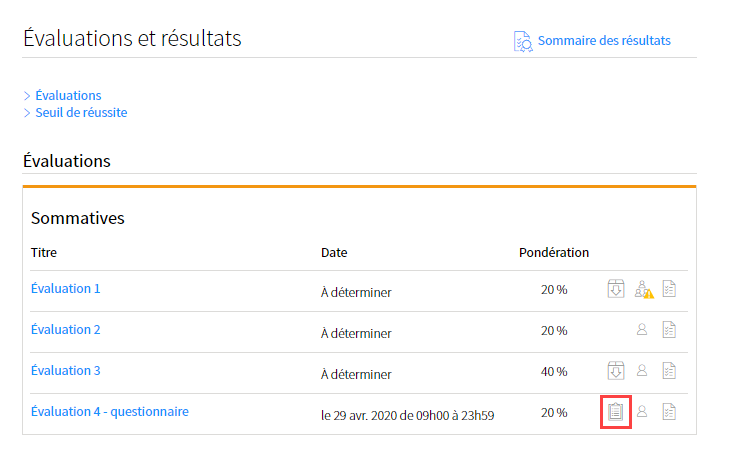Image resolution: width=730 pixels, height=456 pixels.
Task: Open the Évaluation 3 link
Action: [66, 371]
